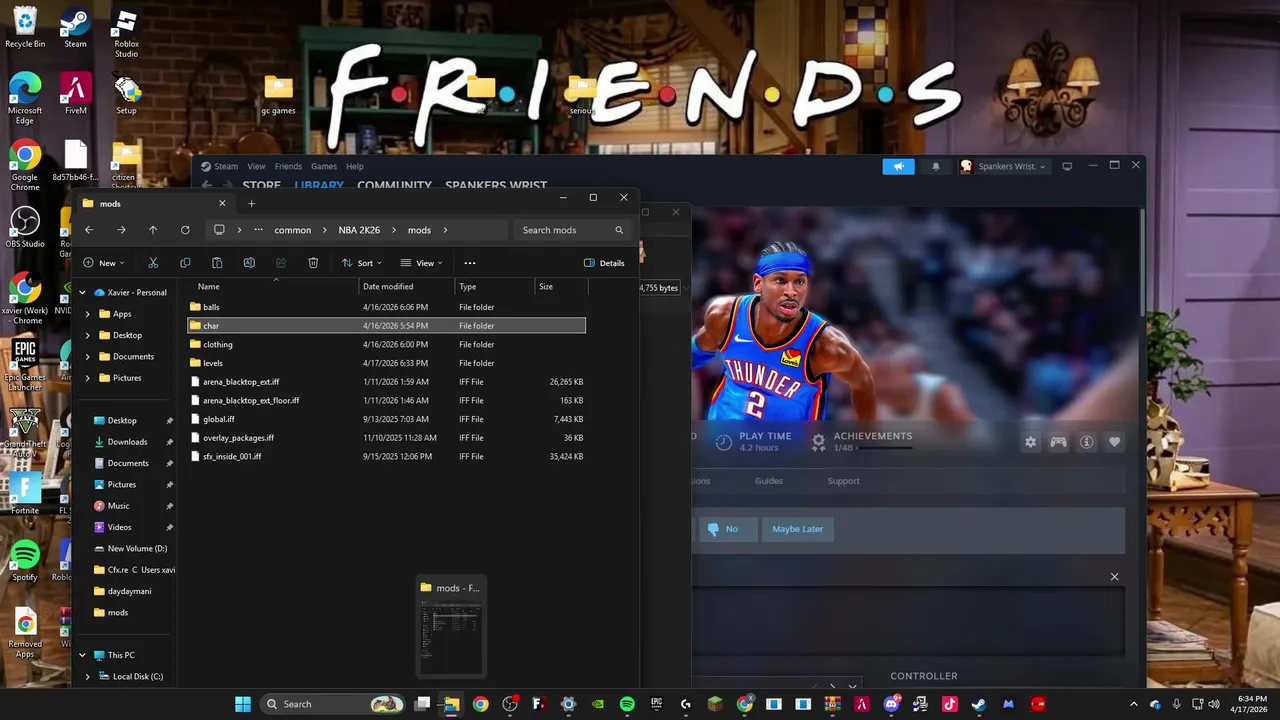The height and width of the screenshot is (720, 1280).
Task: Click the Rename icon in Explorer toolbar
Action: pos(249,263)
